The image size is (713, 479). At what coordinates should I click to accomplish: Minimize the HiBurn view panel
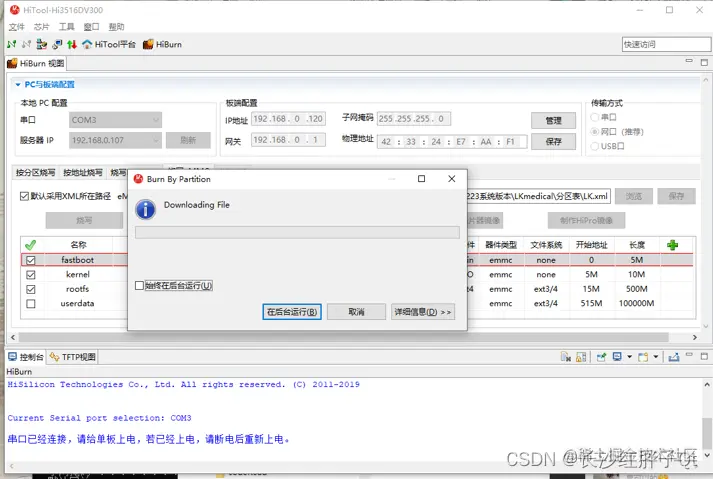pyautogui.click(x=689, y=61)
